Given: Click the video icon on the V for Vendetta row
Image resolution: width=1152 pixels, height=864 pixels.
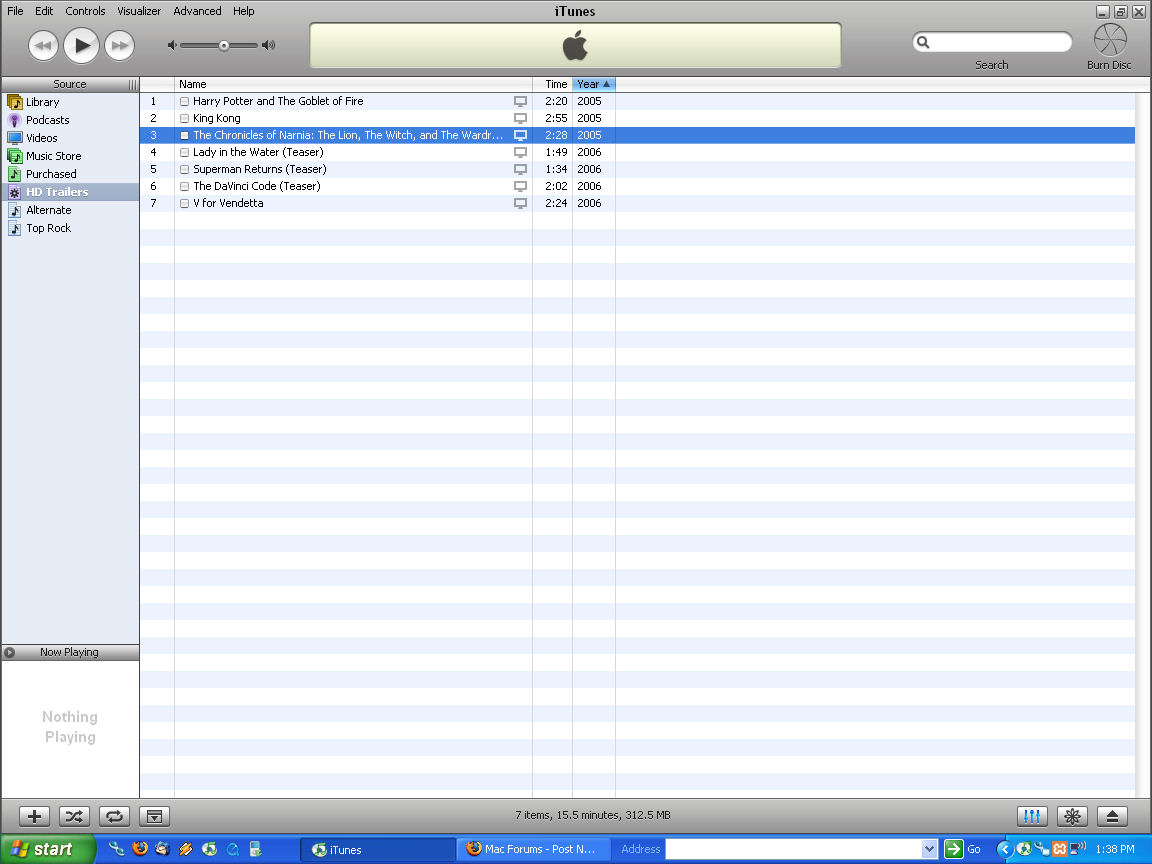Looking at the screenshot, I should [x=520, y=204].
